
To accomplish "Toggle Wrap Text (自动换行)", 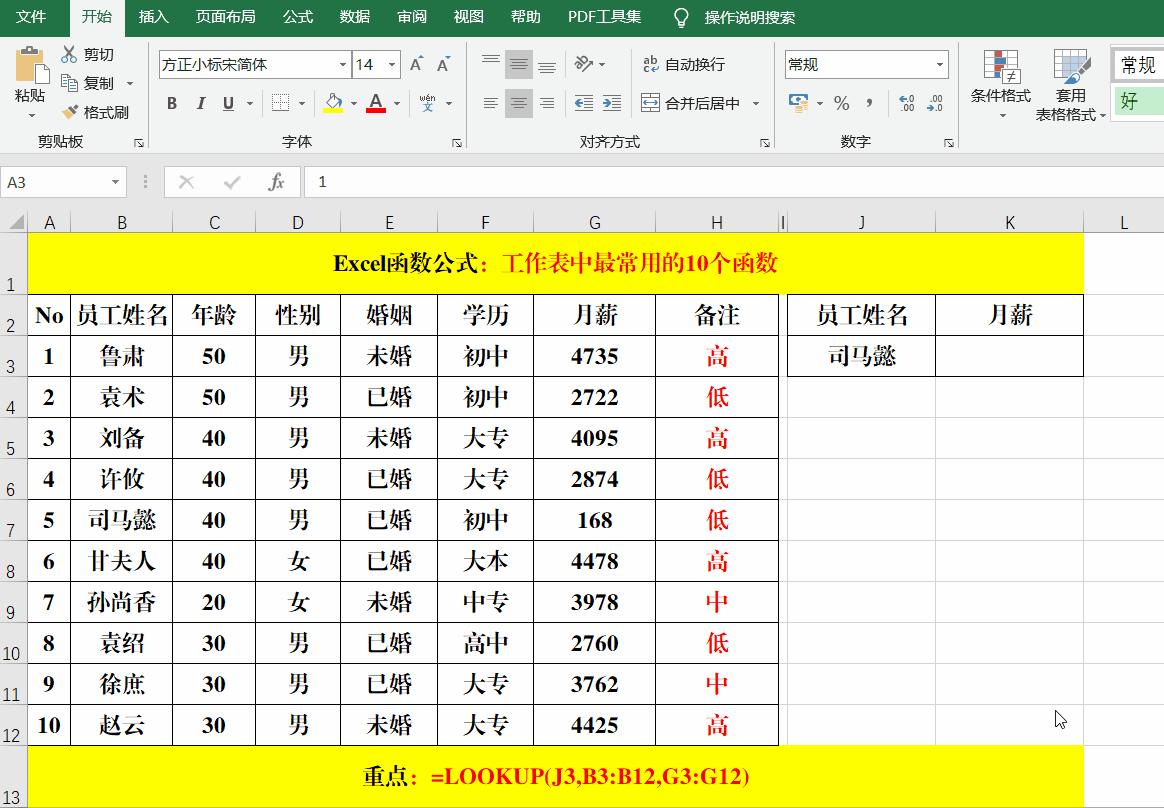I will pyautogui.click(x=684, y=65).
